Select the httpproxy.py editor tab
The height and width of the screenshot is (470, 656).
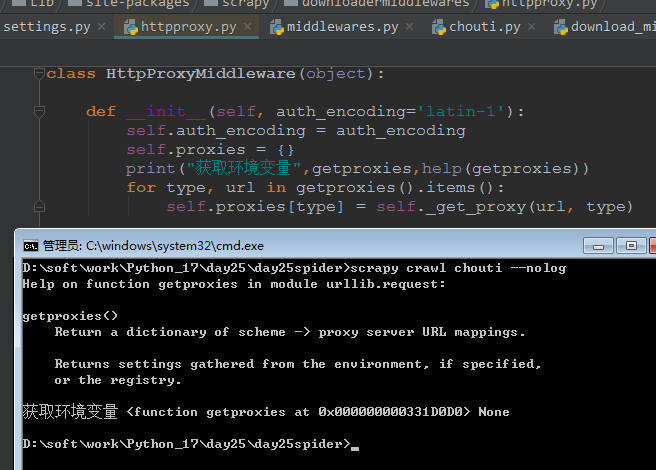coord(189,27)
